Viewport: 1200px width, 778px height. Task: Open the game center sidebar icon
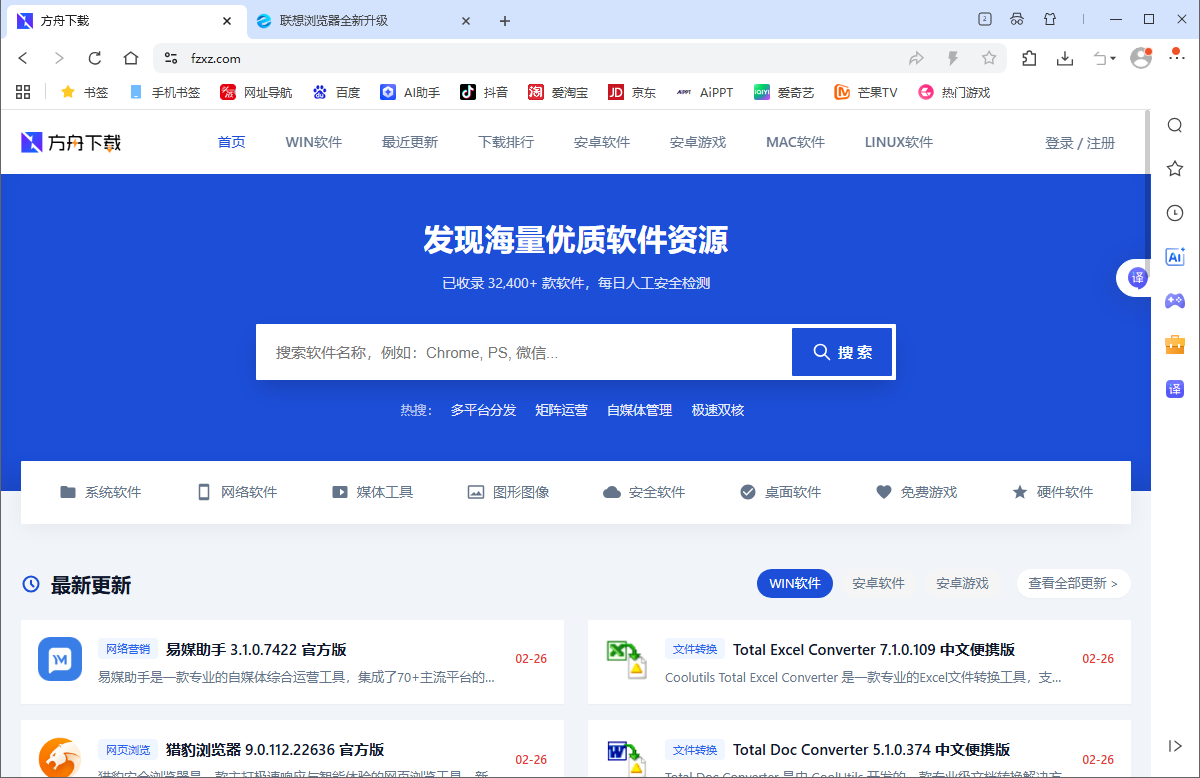(x=1174, y=300)
